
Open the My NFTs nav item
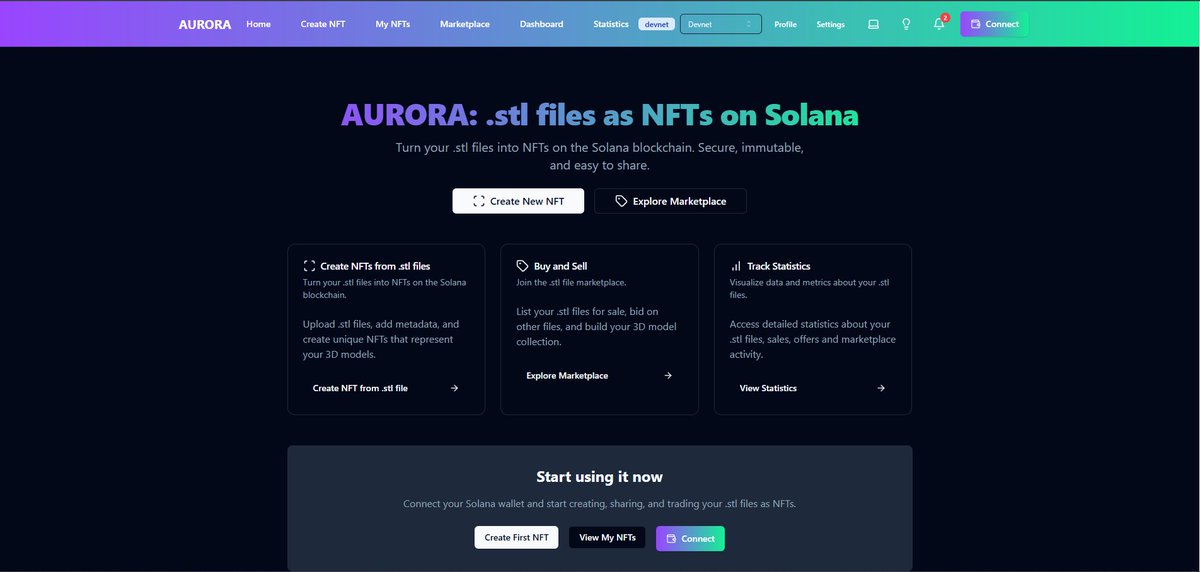[x=393, y=24]
